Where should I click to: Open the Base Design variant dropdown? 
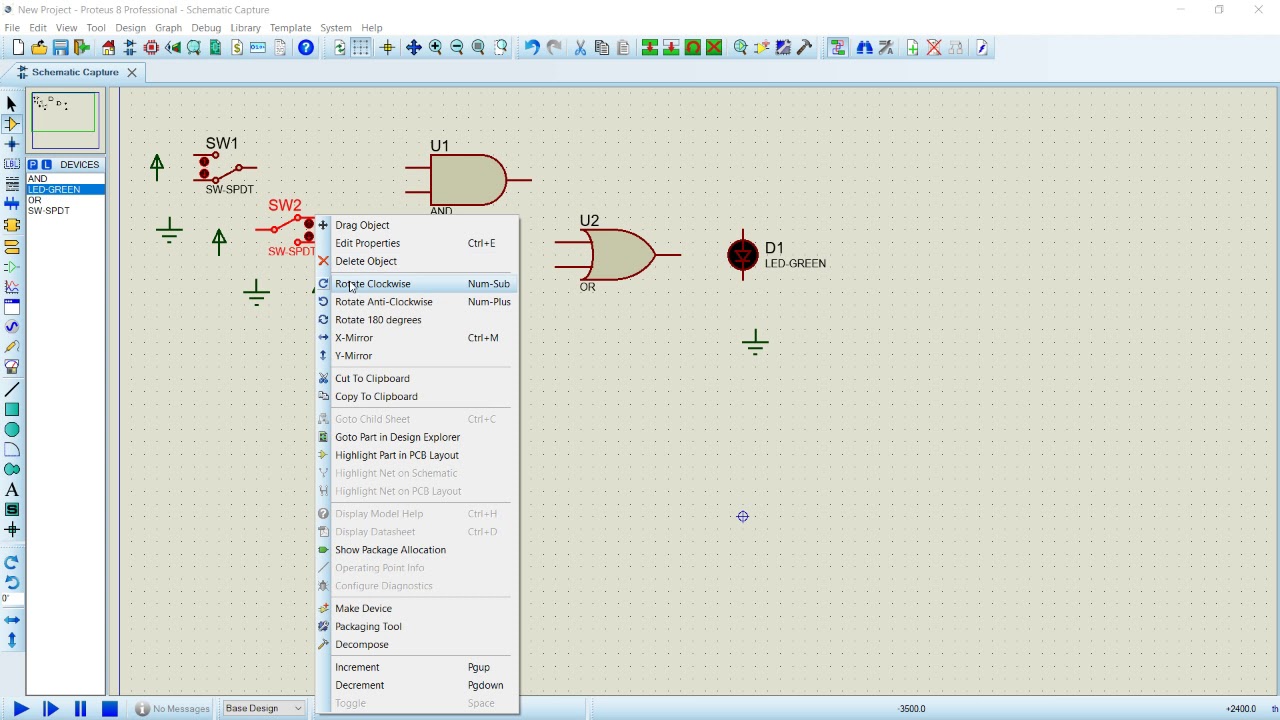click(x=264, y=708)
